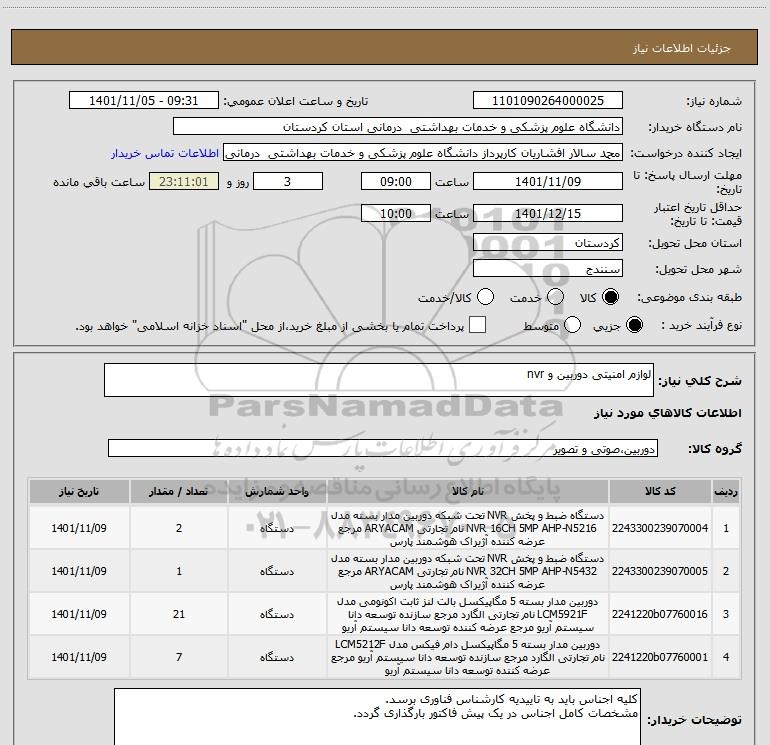Click the NVR 32CH AHP-N5432 item name
Viewport: 770px width, 745px height.
468,571
